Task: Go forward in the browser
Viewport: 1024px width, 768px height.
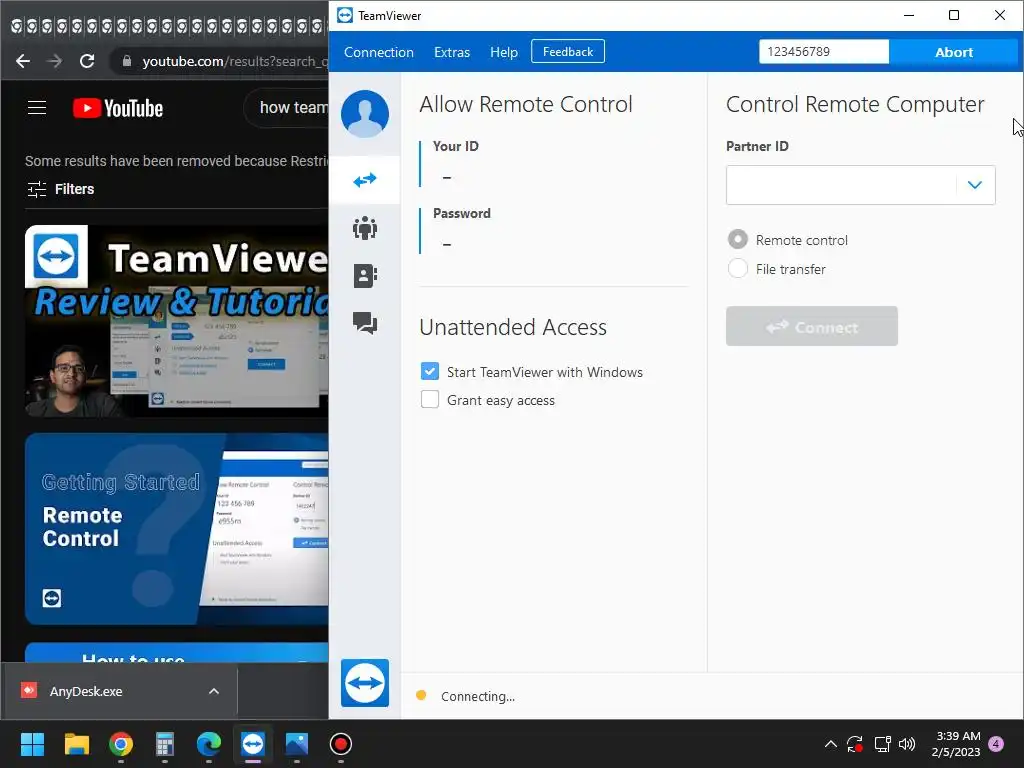Action: coord(55,61)
